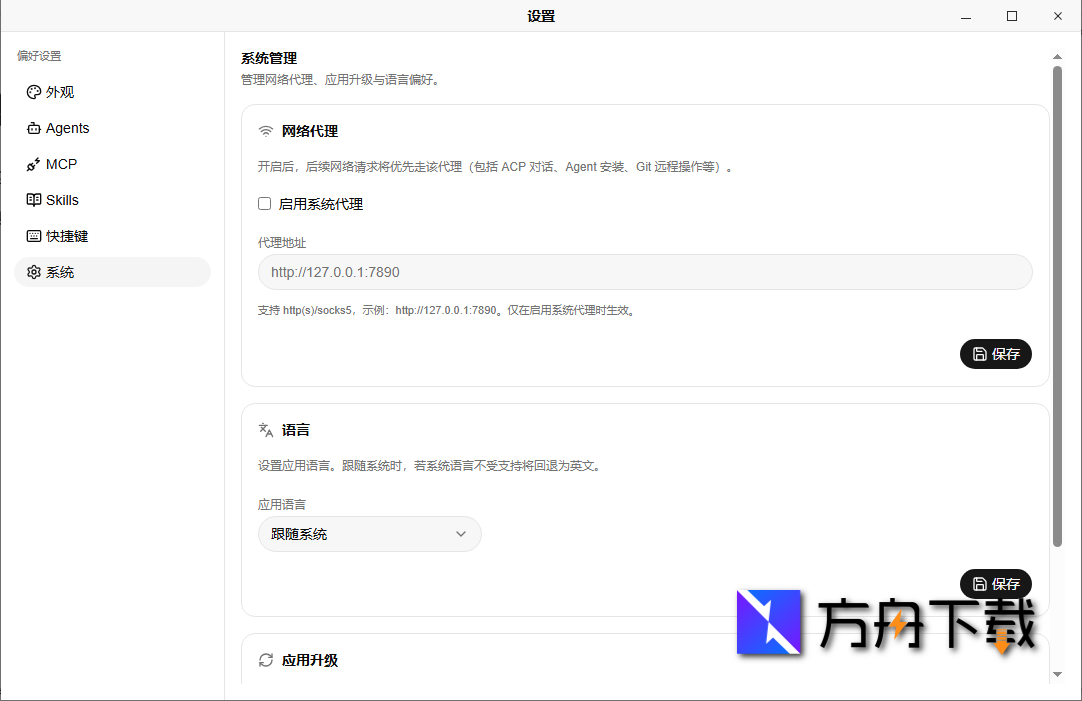Click 保存 in the 语言 section

(995, 584)
